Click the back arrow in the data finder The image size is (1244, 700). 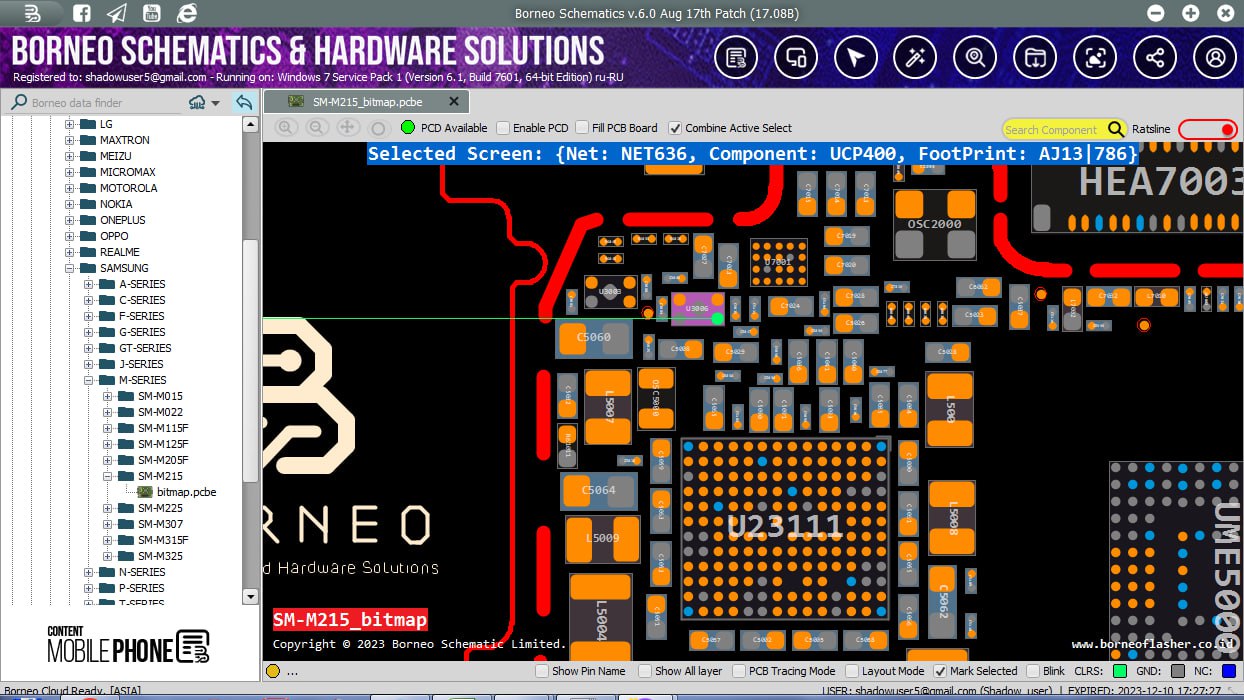click(243, 102)
